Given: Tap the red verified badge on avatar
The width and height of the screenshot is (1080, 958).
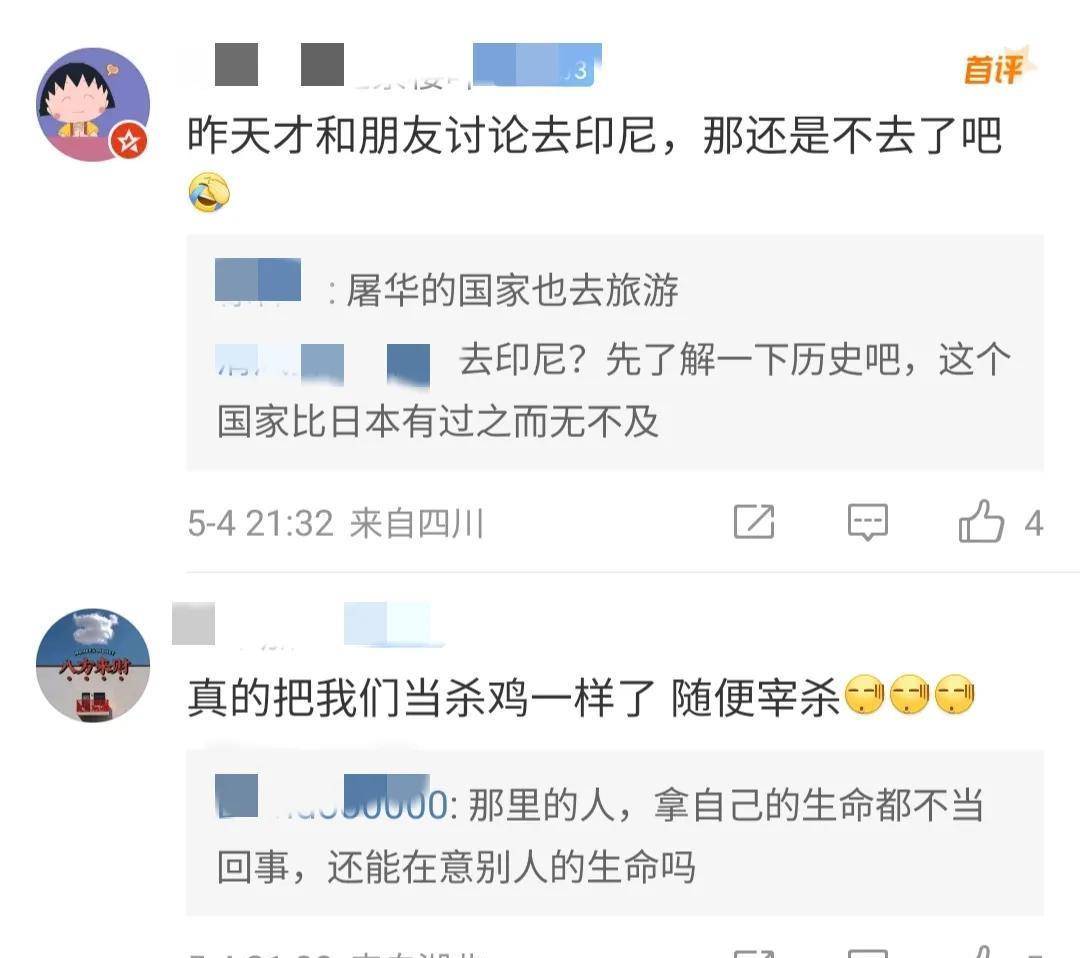Looking at the screenshot, I should 129,141.
